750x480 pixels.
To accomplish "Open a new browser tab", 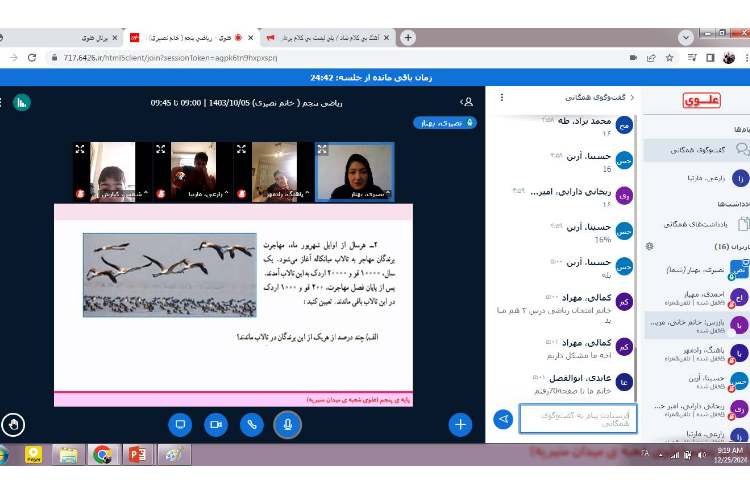I will pos(408,38).
